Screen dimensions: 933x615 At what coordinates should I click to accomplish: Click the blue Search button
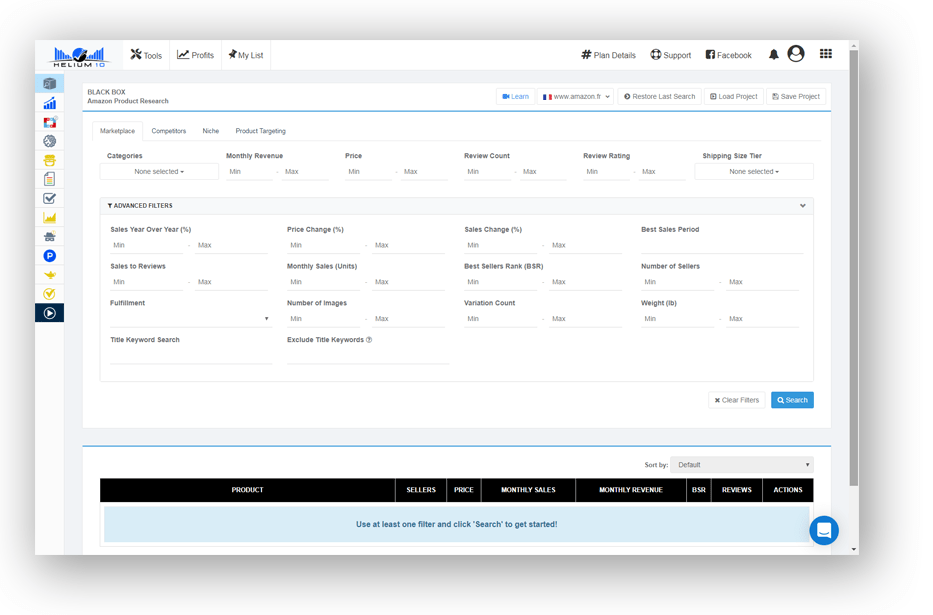tap(792, 400)
